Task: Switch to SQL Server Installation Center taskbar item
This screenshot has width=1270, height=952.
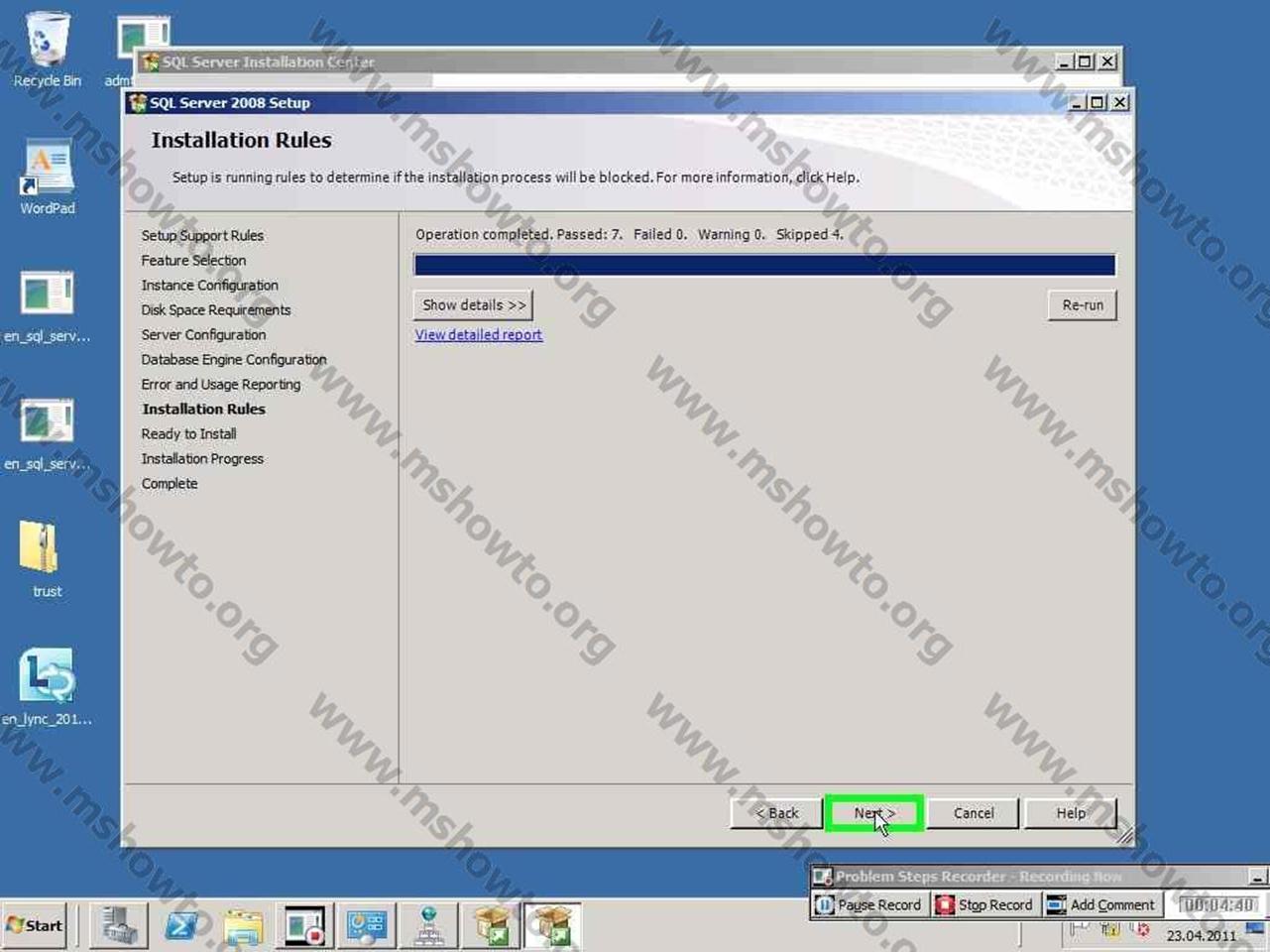Action: tap(492, 926)
